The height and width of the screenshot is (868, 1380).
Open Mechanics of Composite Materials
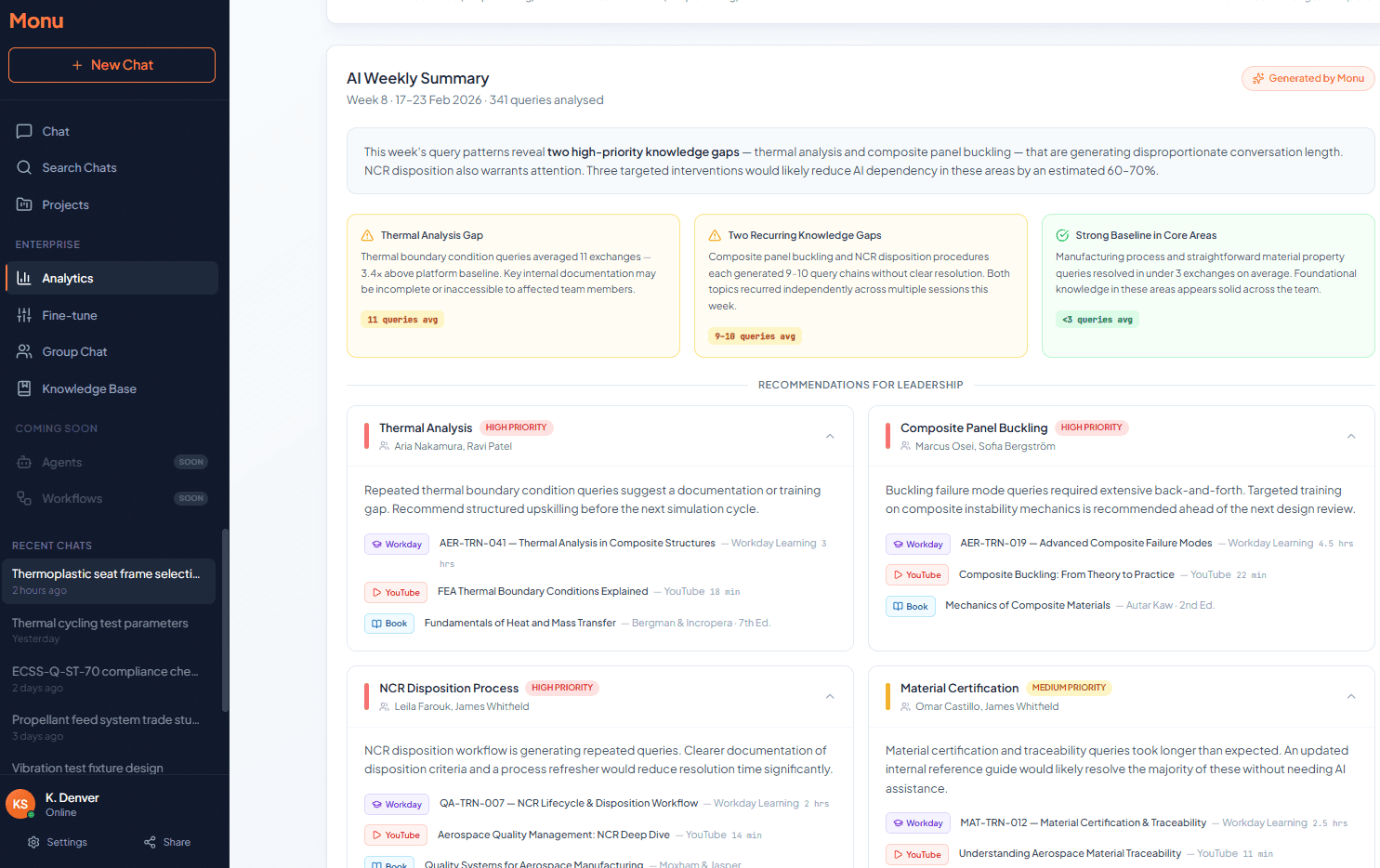tap(1028, 605)
